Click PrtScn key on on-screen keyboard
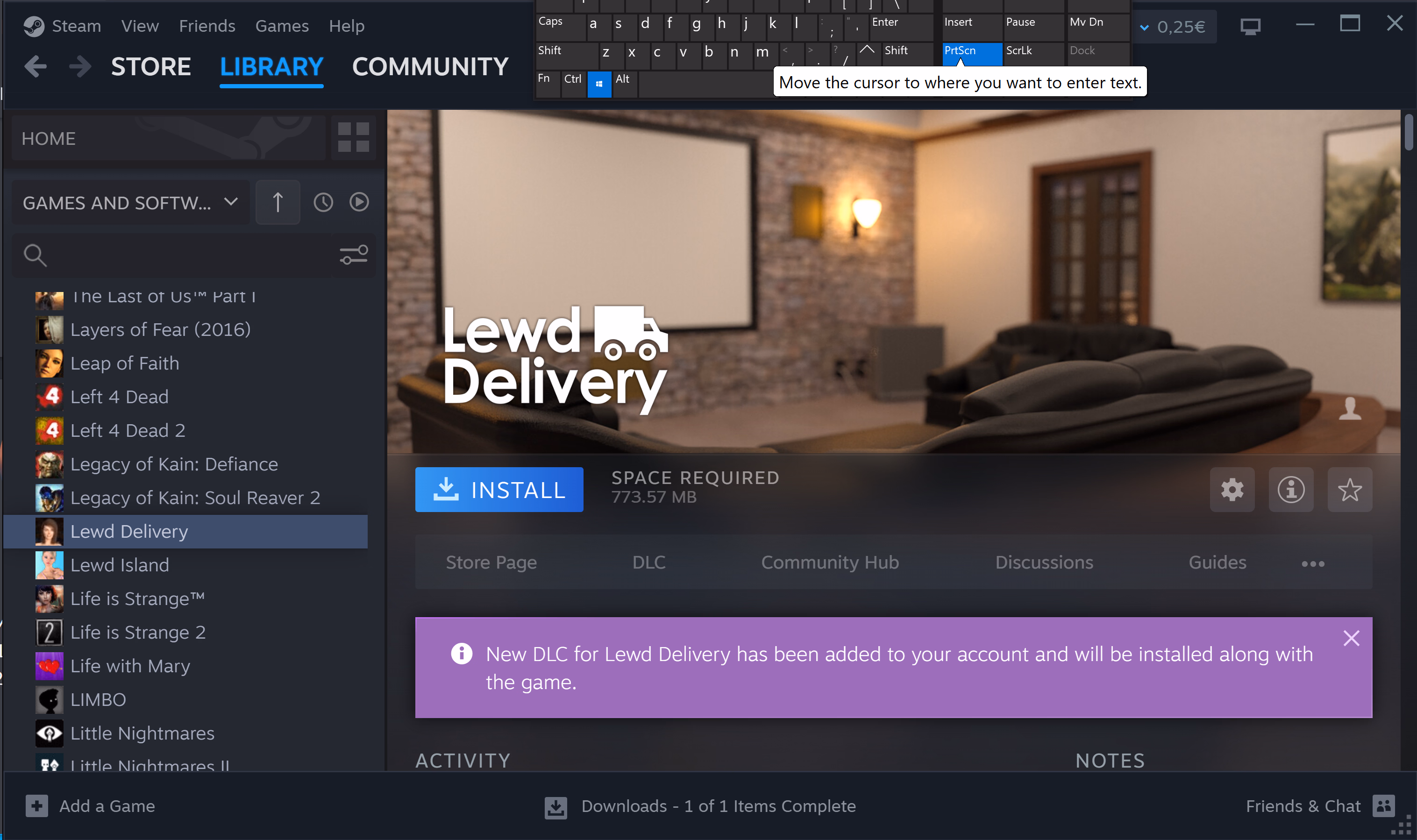 972,54
